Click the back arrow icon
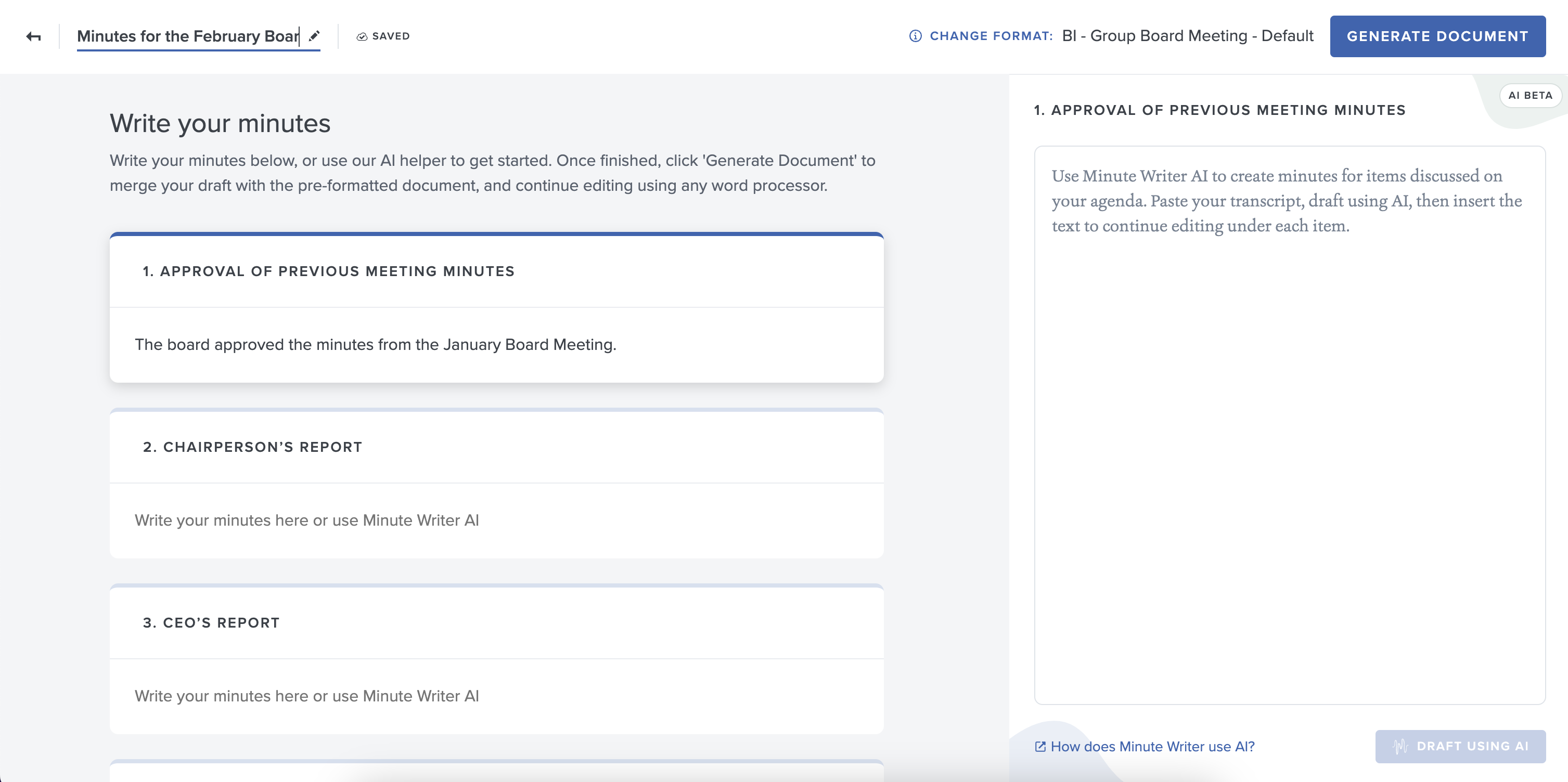Screen dimensions: 1568x782 tap(33, 36)
